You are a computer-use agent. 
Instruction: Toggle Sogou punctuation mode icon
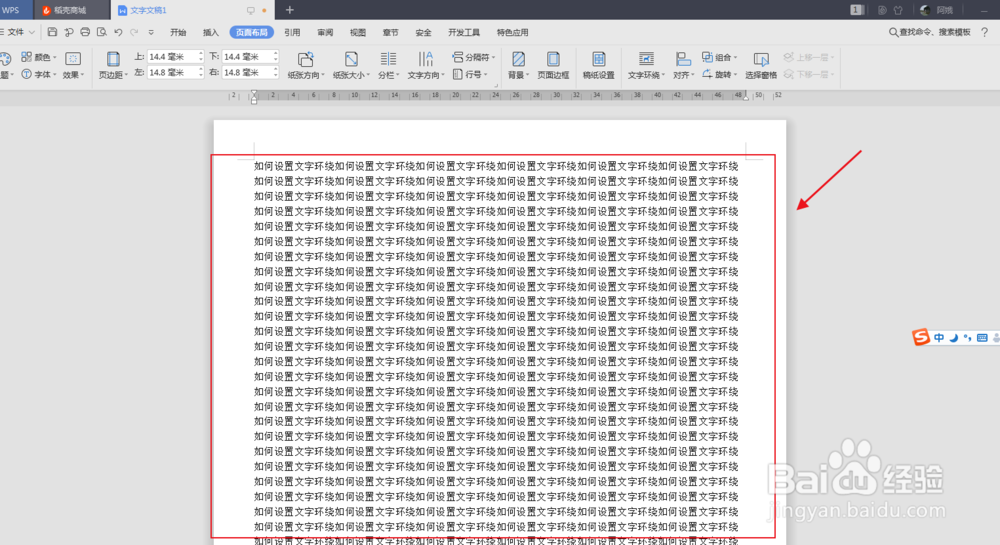tap(967, 338)
